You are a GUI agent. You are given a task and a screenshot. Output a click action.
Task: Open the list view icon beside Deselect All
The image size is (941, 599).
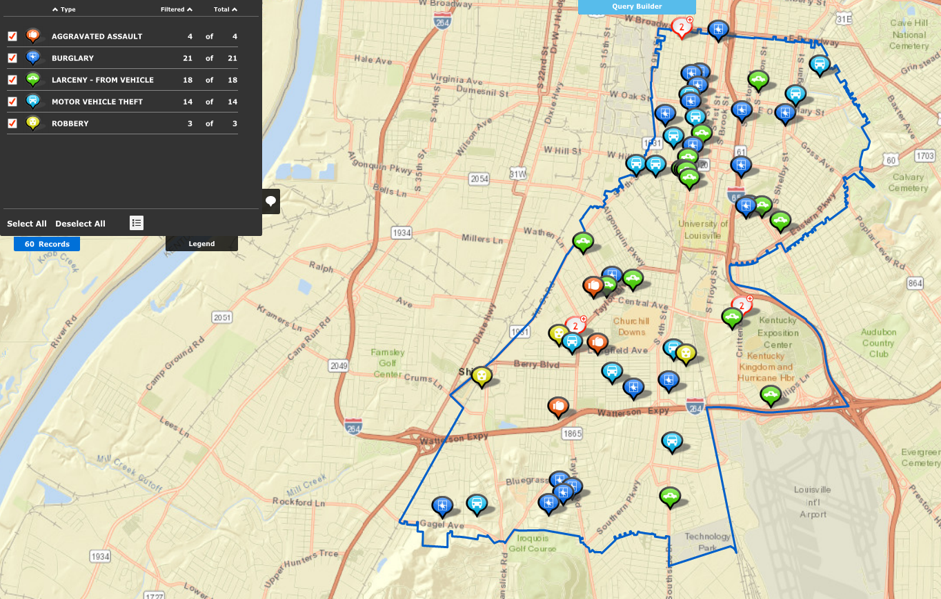(136, 223)
